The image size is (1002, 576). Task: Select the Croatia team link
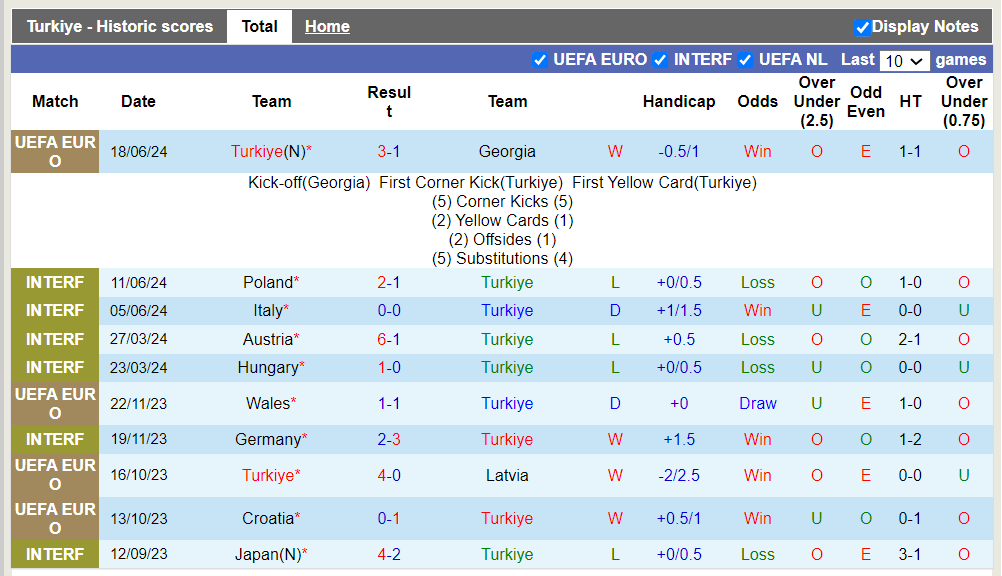[x=267, y=519]
